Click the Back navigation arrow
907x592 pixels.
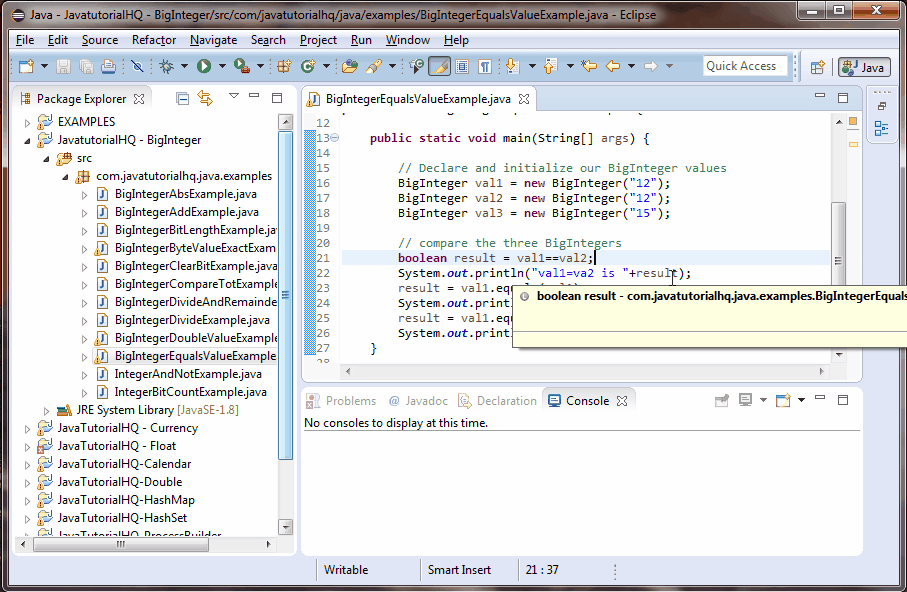[611, 65]
